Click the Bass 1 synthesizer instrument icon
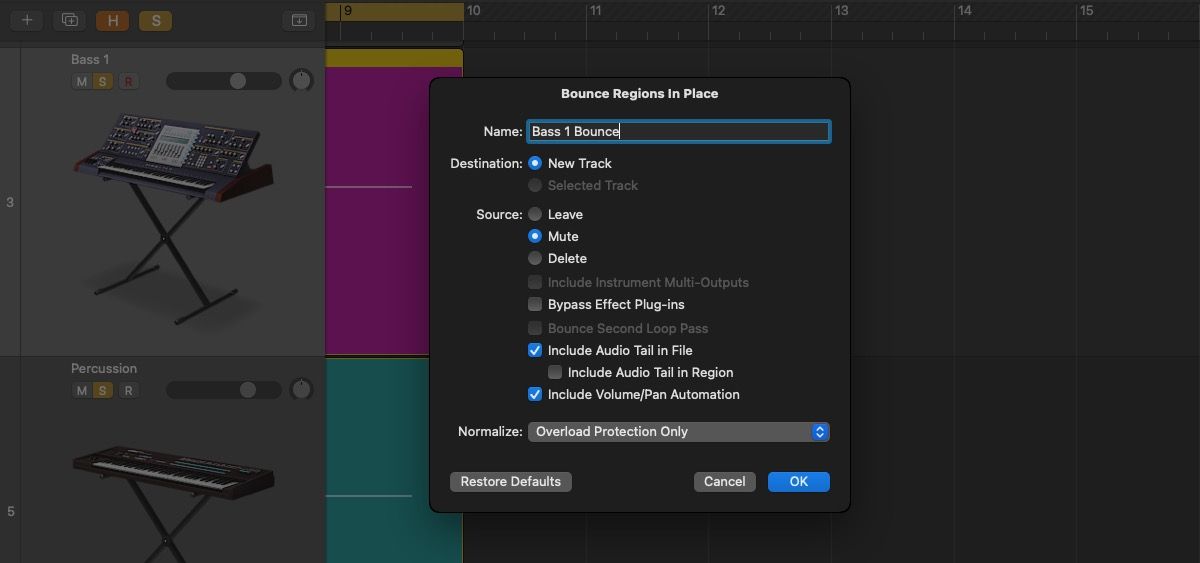 click(172, 217)
